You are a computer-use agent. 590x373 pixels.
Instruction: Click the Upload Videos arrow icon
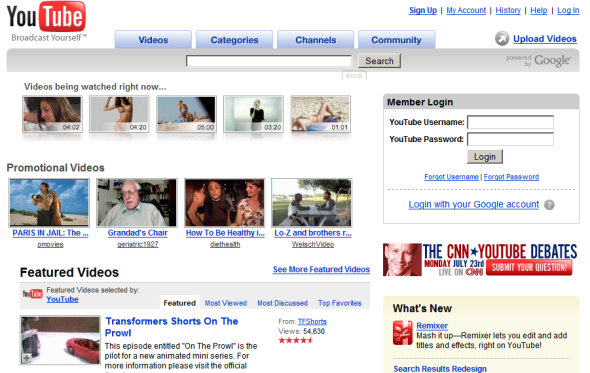click(502, 38)
